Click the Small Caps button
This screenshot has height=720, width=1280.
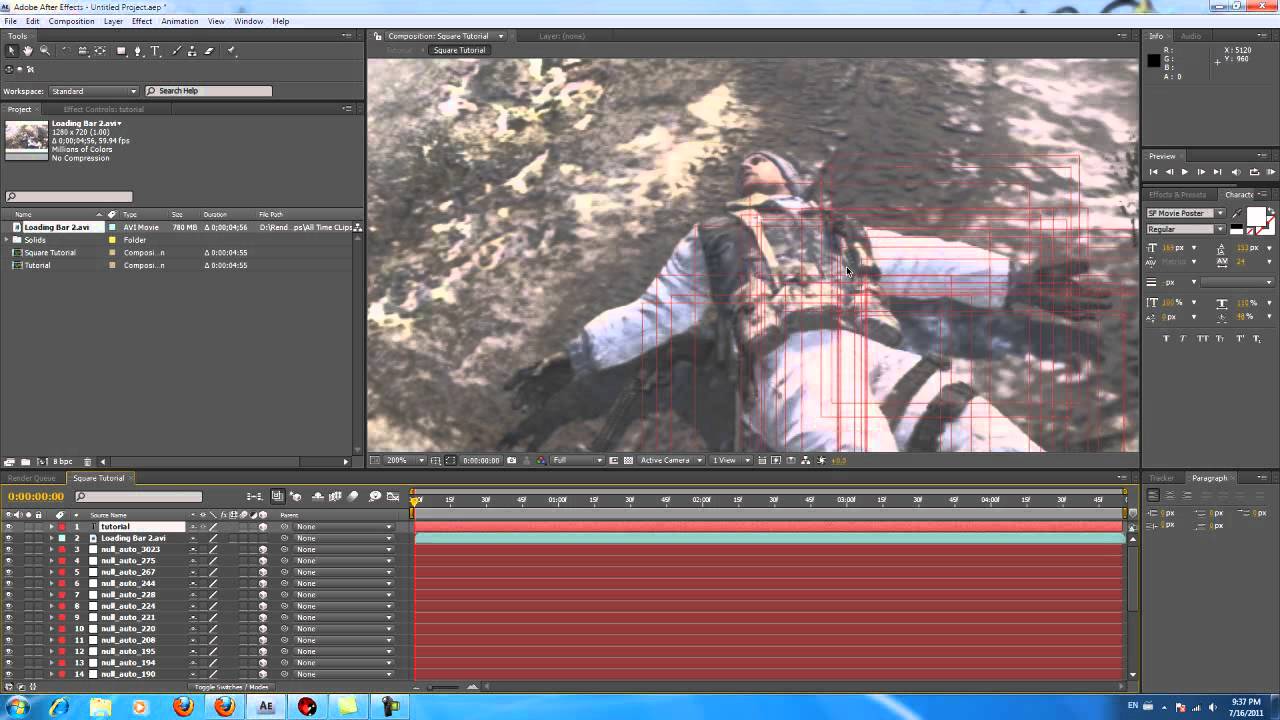pos(1222,339)
